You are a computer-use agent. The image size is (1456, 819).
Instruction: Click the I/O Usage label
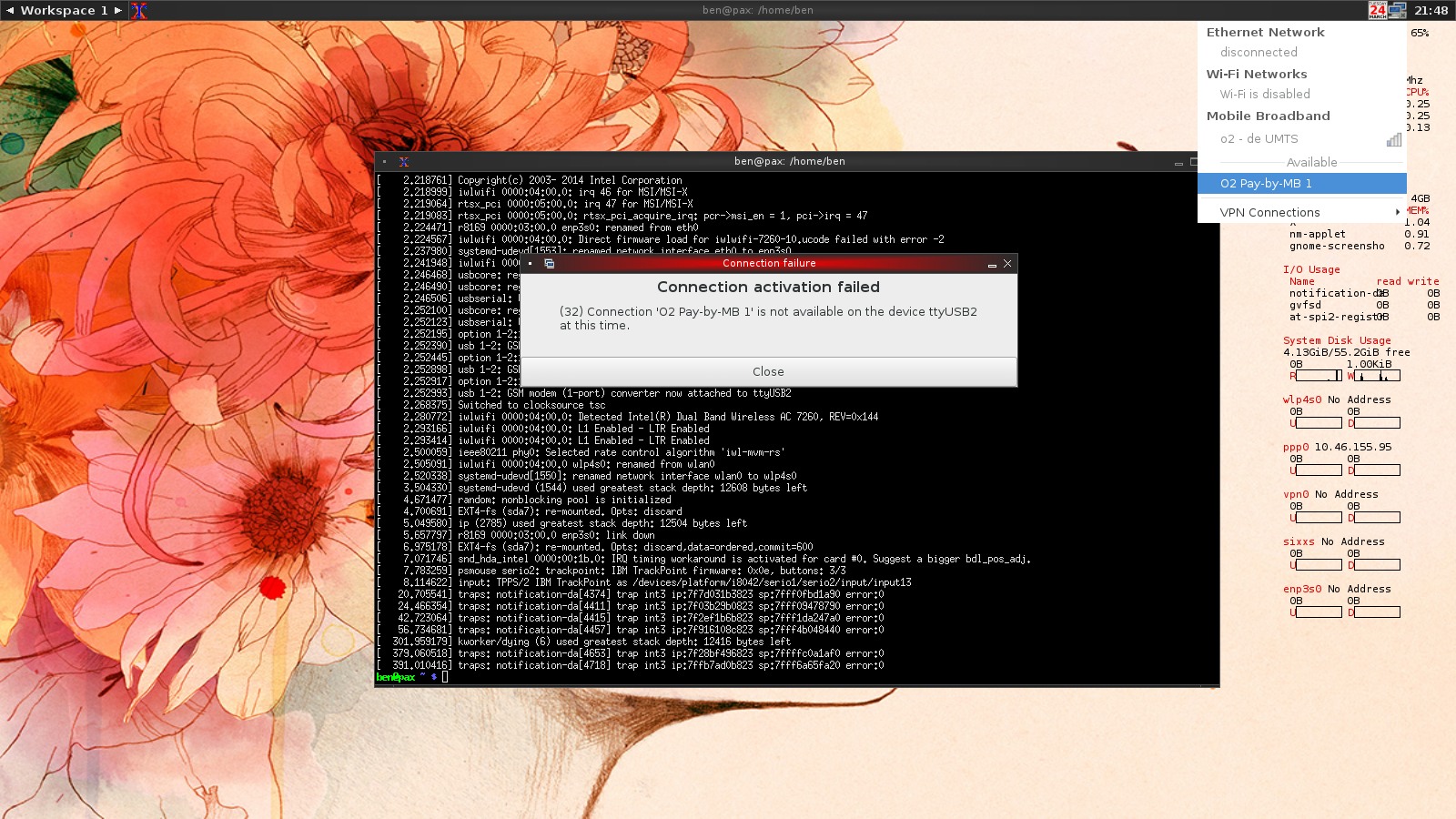click(1311, 269)
